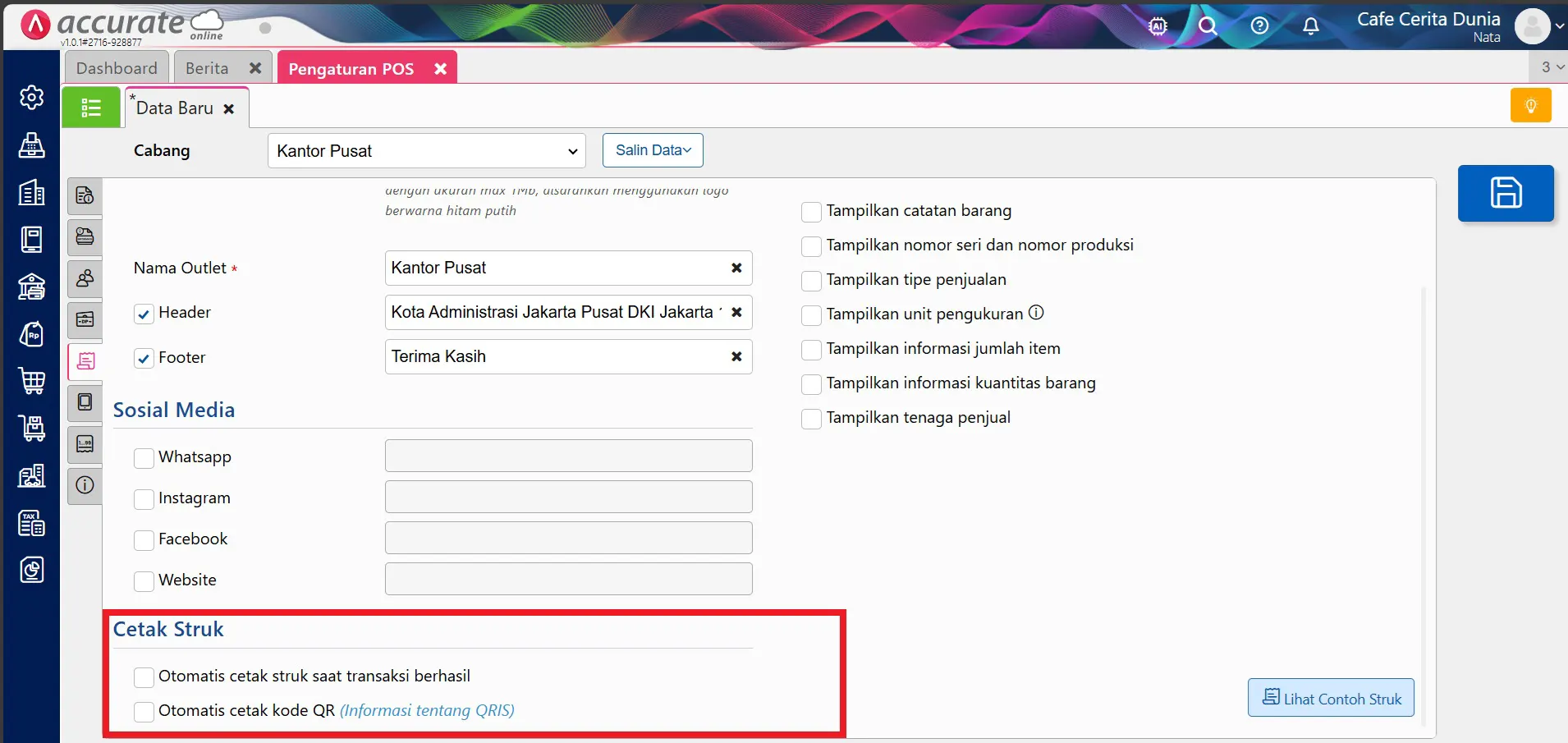The width and height of the screenshot is (1568, 743).
Task: Open the tax documents icon in the sidebar
Action: (x=31, y=522)
